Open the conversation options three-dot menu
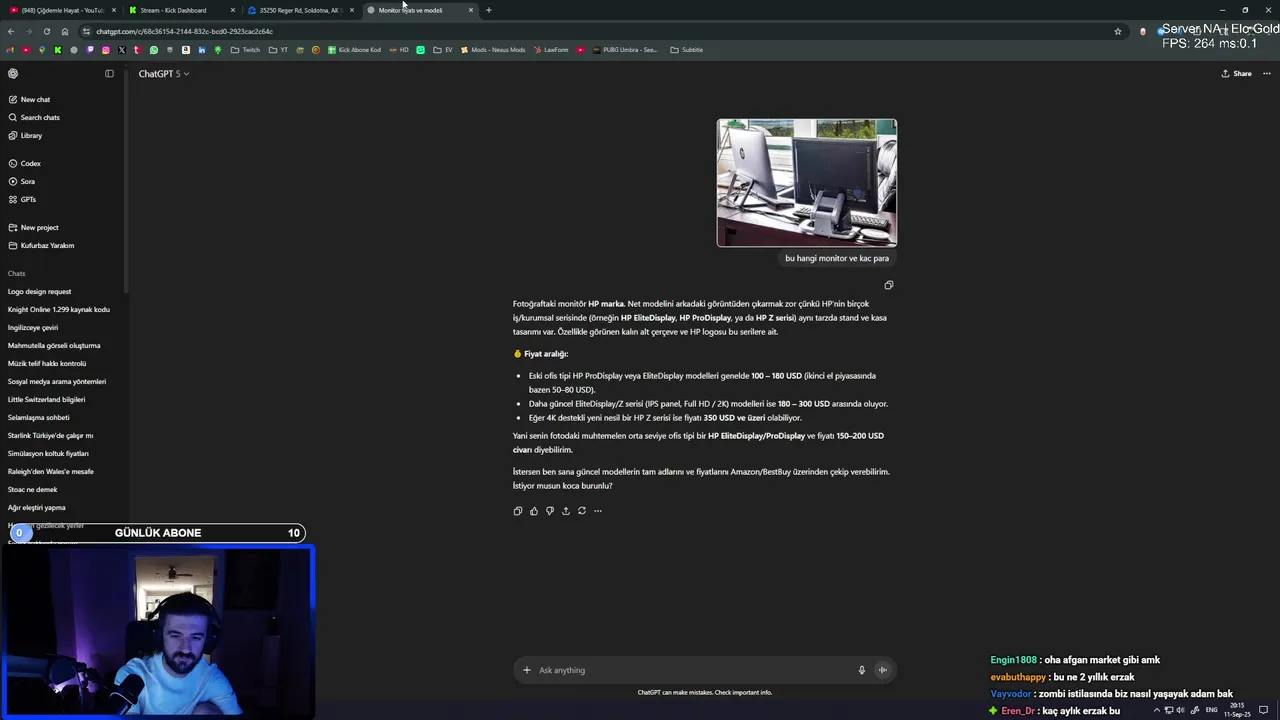This screenshot has width=1280, height=720. 1266,73
